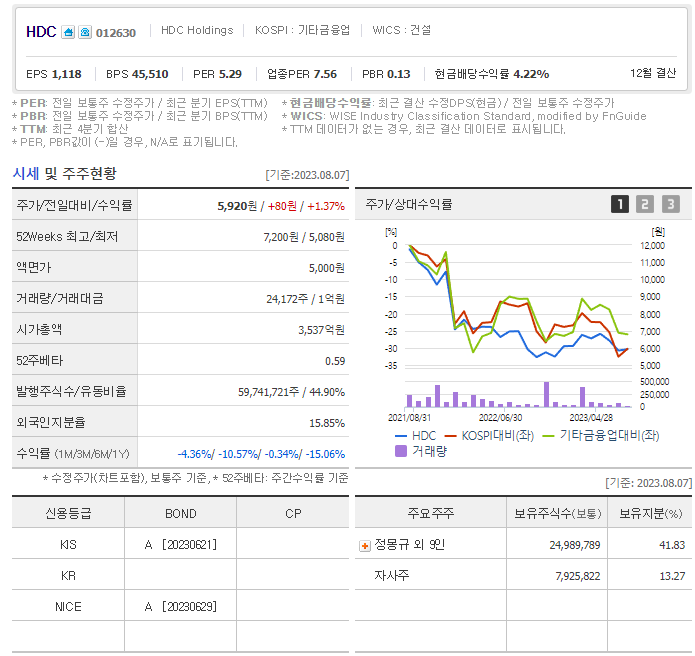
Task: Click the purple 거래량 legend swatch
Action: pyautogui.click(x=401, y=451)
